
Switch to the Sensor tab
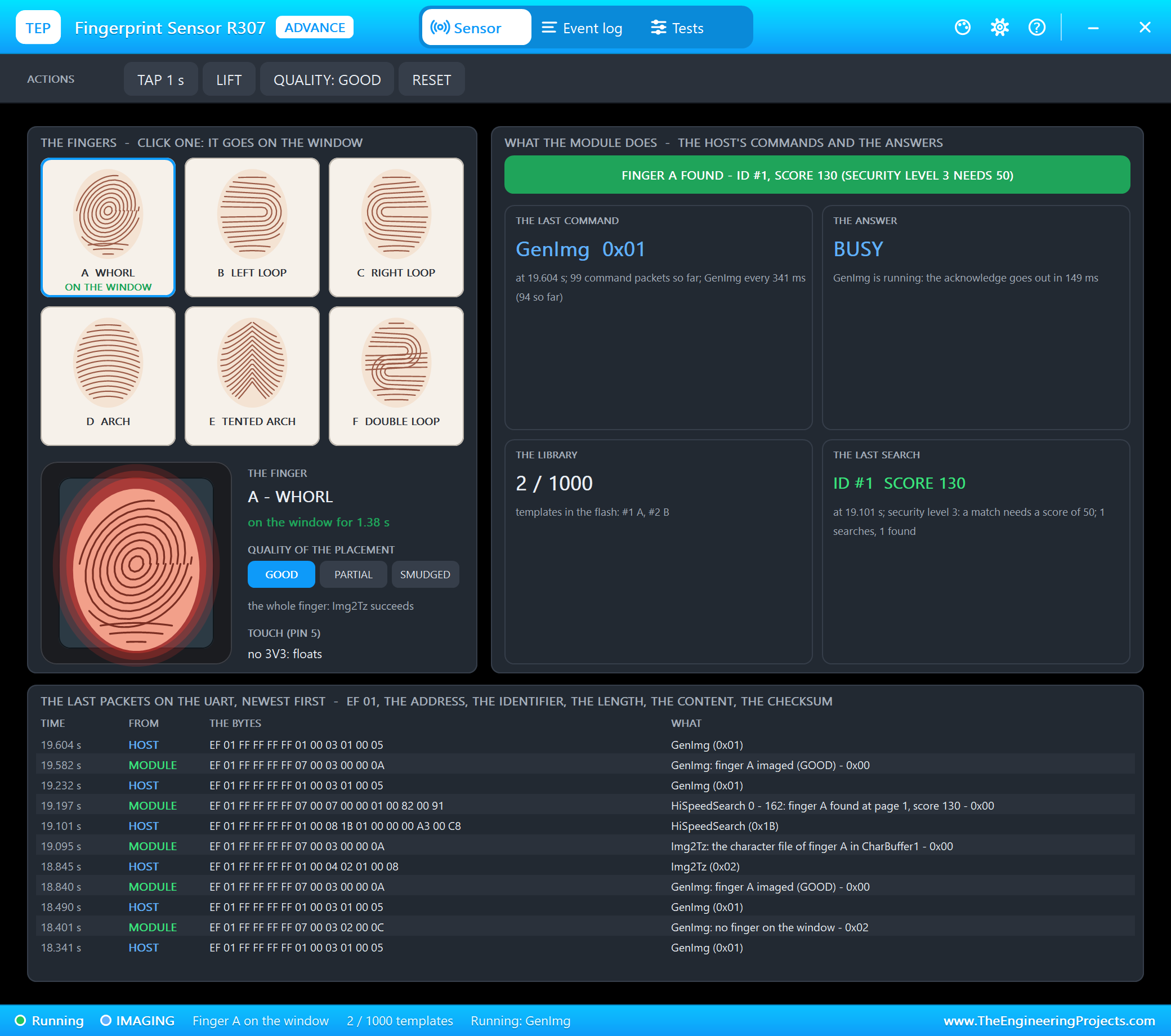click(x=477, y=28)
